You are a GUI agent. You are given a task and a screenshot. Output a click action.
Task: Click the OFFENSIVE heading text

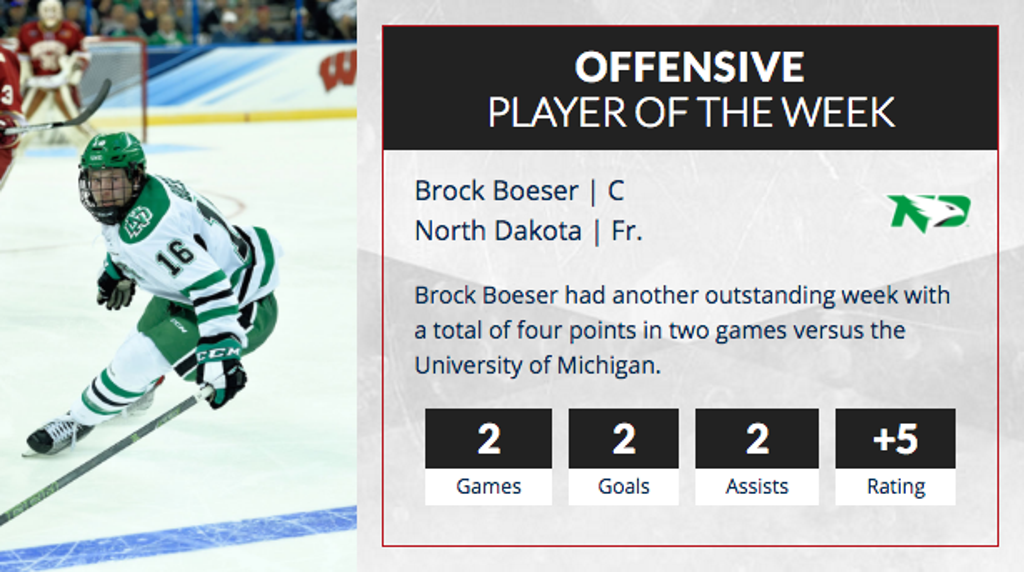689,67
